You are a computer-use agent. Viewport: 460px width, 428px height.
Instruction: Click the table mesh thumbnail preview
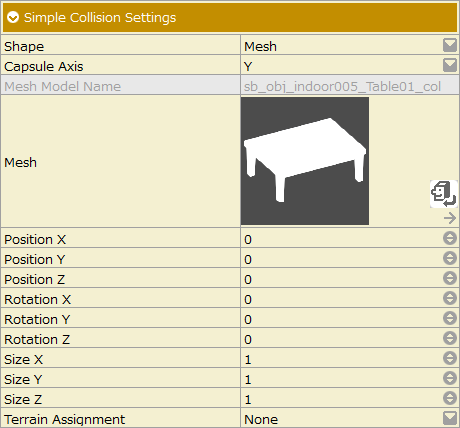(305, 161)
